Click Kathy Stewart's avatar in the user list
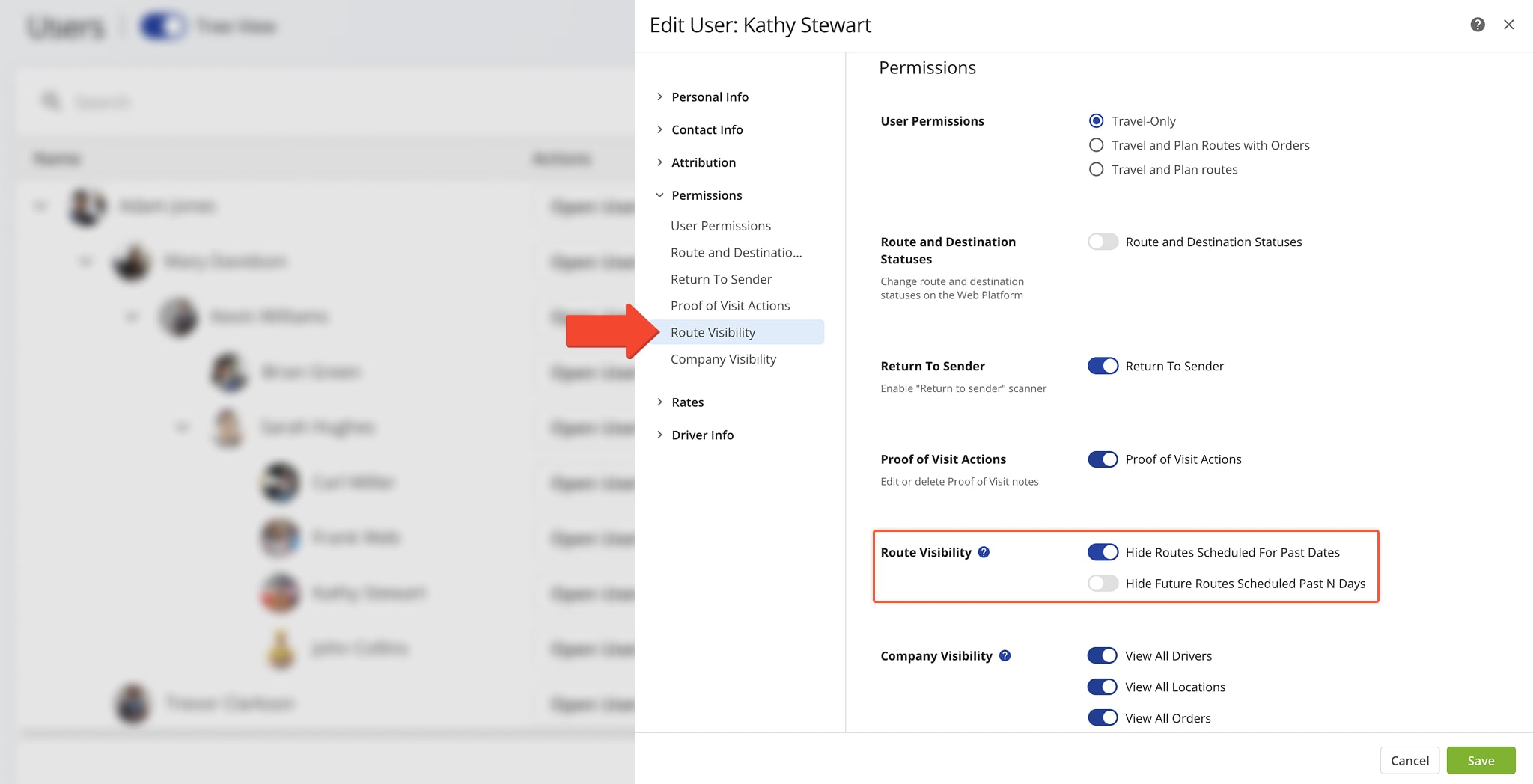 (279, 593)
